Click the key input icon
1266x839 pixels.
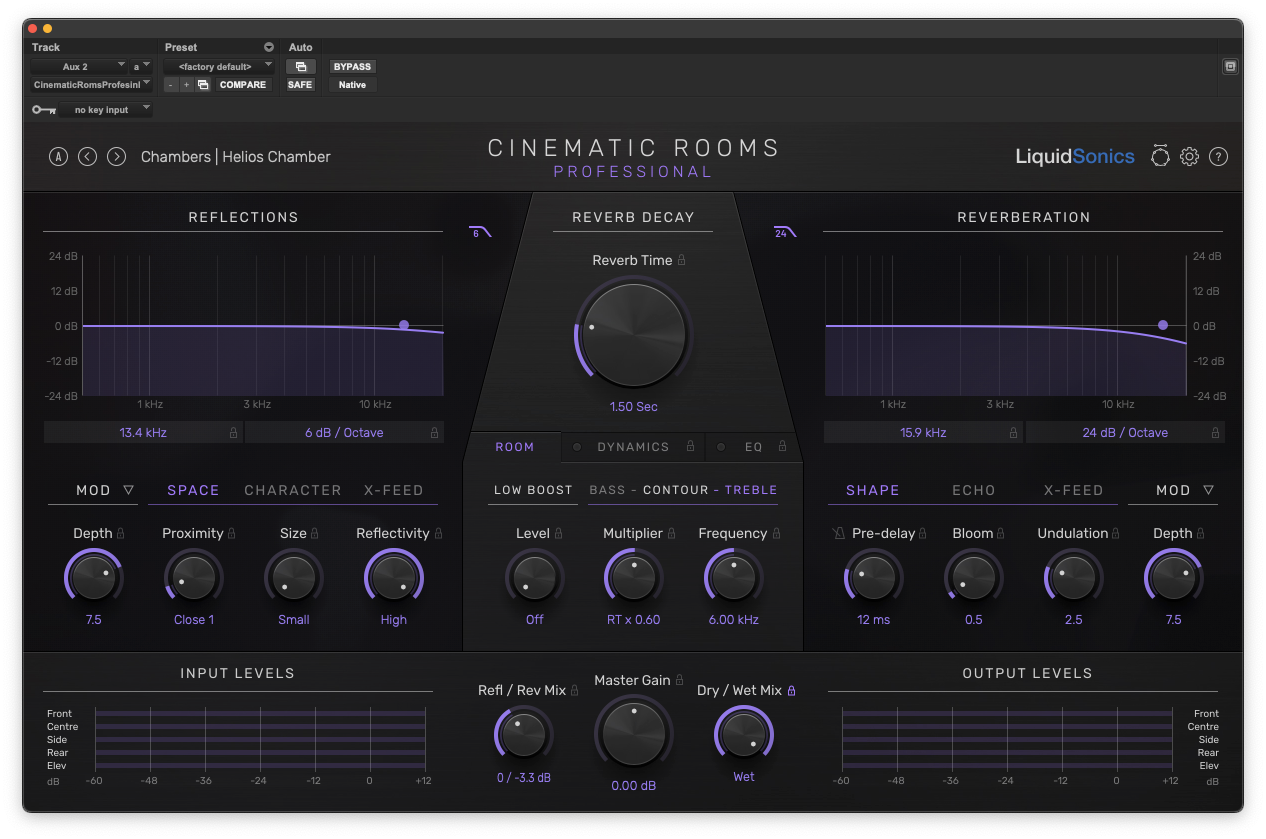[44, 110]
